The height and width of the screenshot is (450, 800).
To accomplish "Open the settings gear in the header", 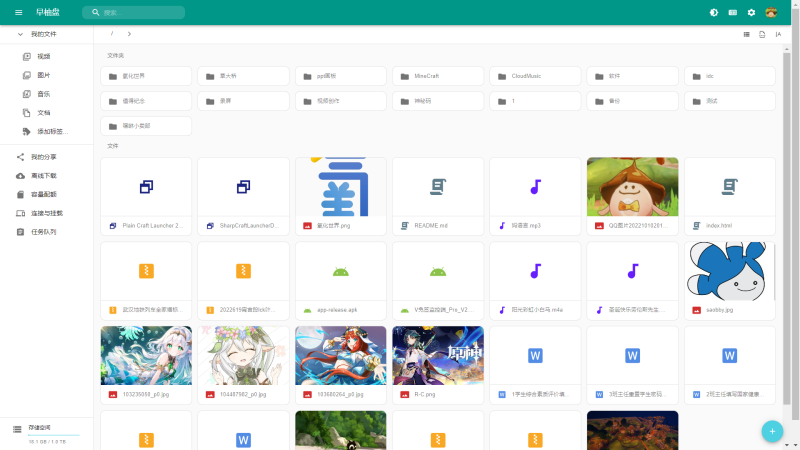I will tap(751, 12).
